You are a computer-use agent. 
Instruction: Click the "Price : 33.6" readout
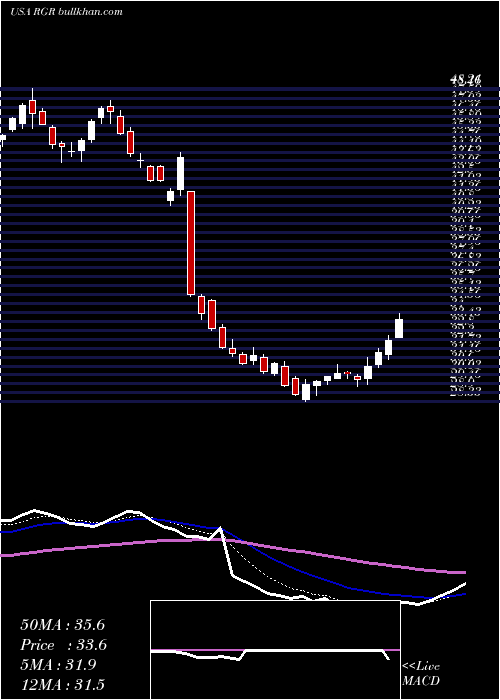tap(64, 645)
